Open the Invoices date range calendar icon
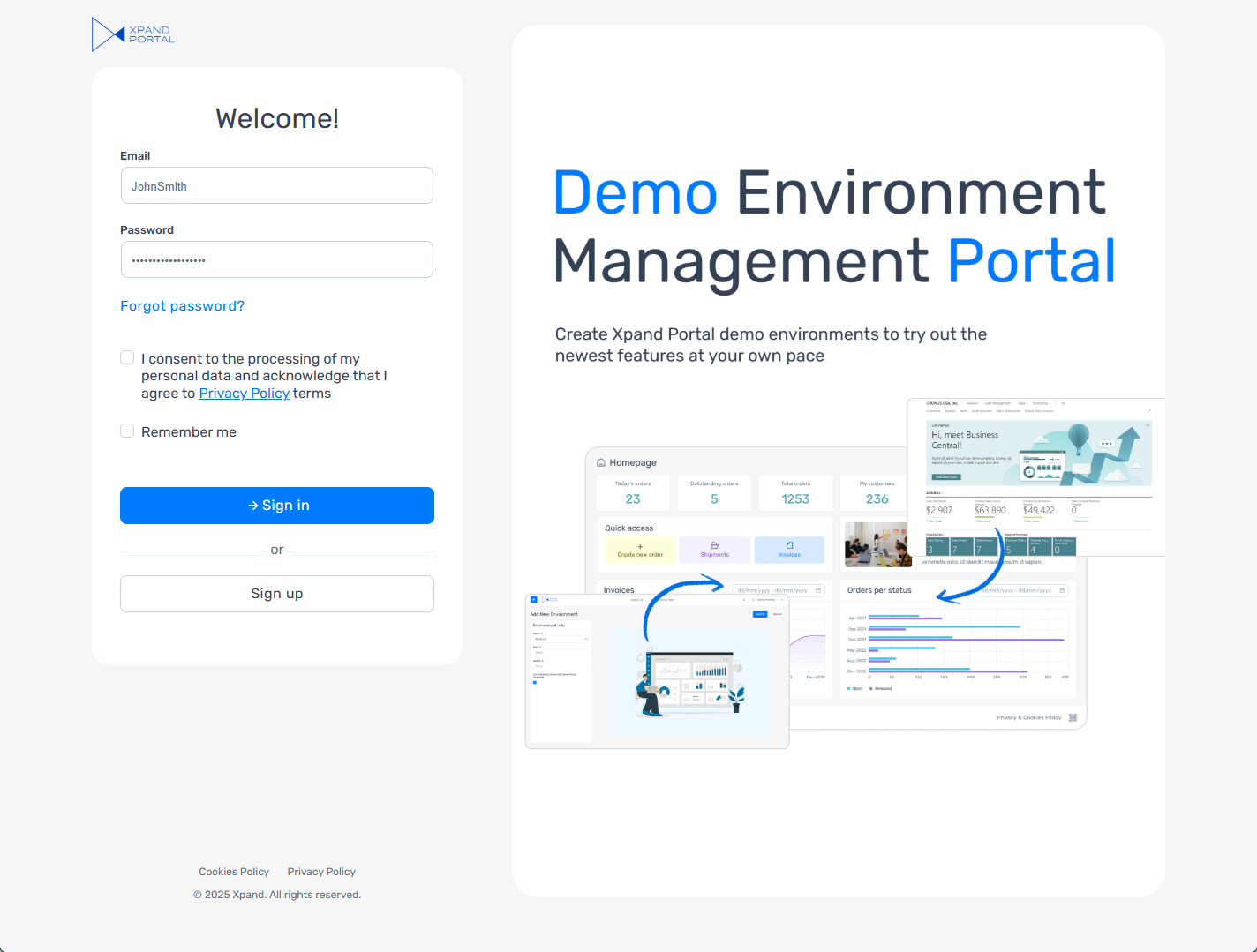 [818, 590]
